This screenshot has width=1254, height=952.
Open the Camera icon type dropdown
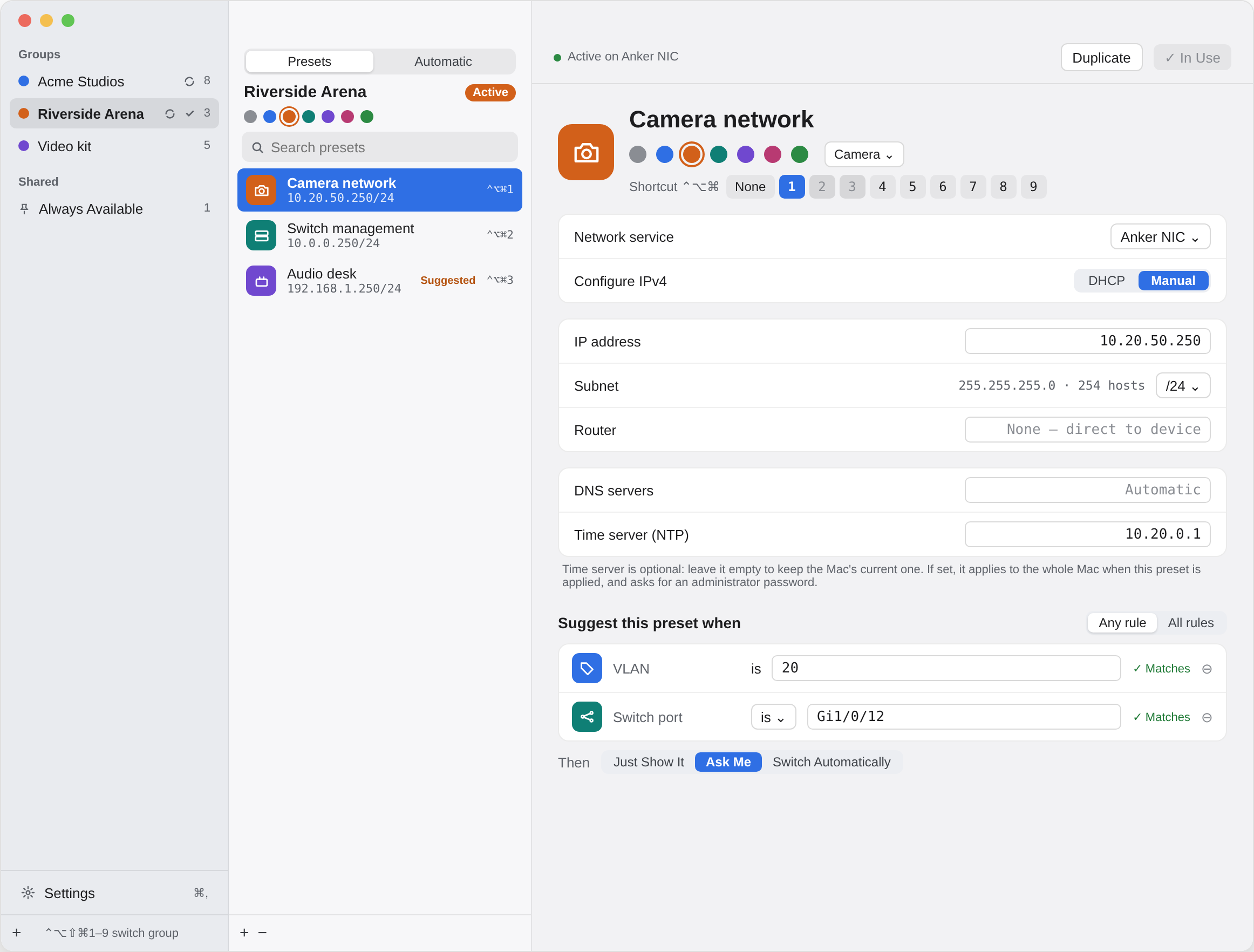(864, 154)
